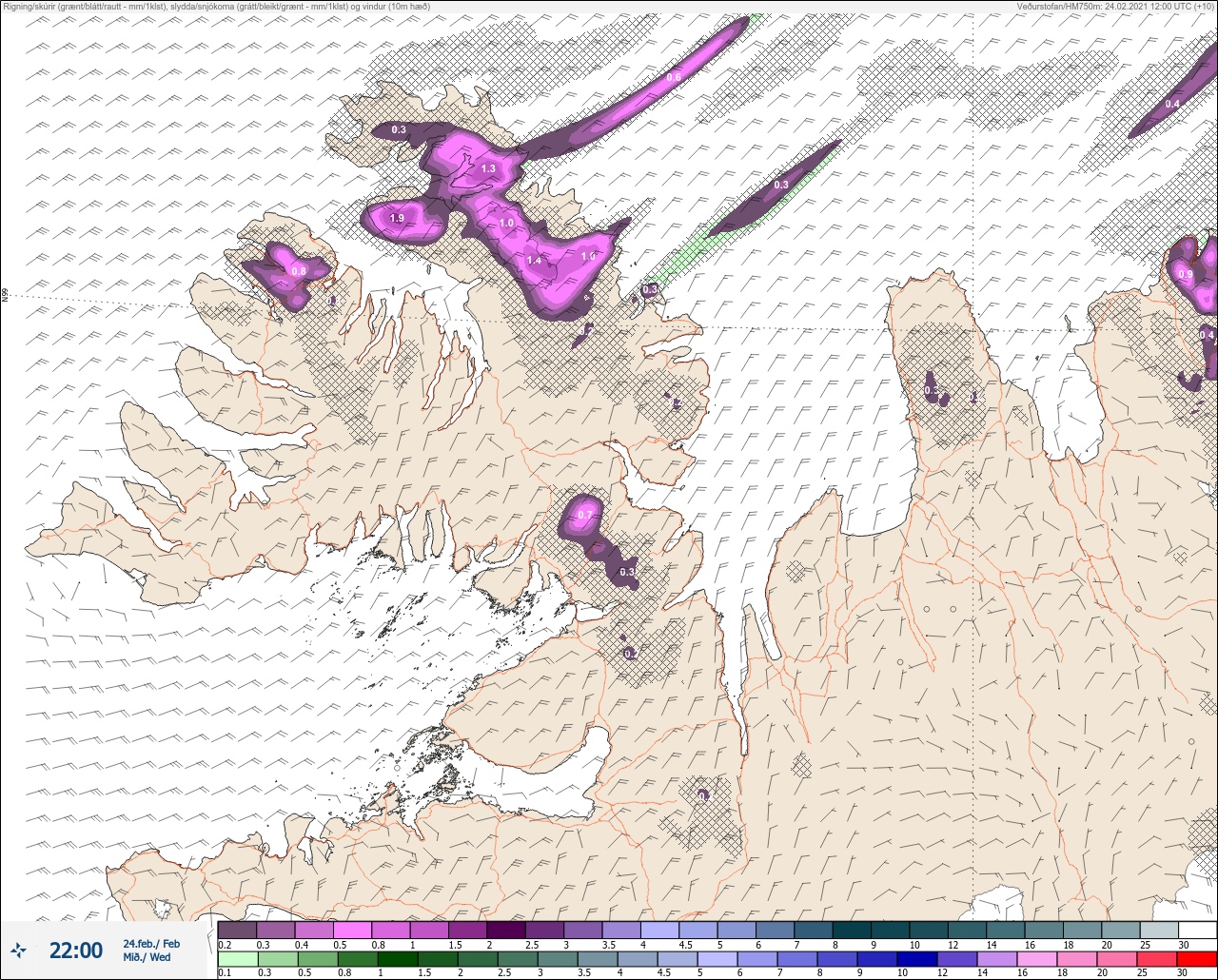
Task: Select the date text '24.feb./ Feb'
Action: click(x=151, y=943)
